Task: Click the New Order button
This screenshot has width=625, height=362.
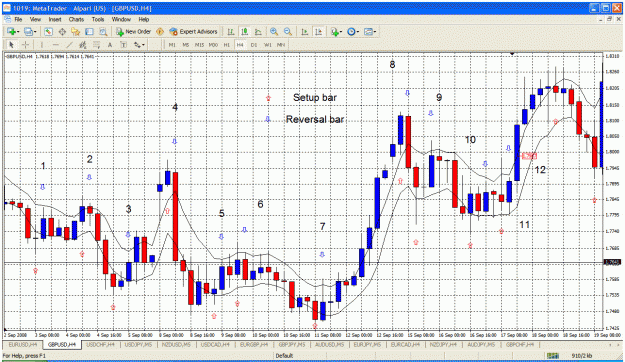Action: click(x=134, y=32)
